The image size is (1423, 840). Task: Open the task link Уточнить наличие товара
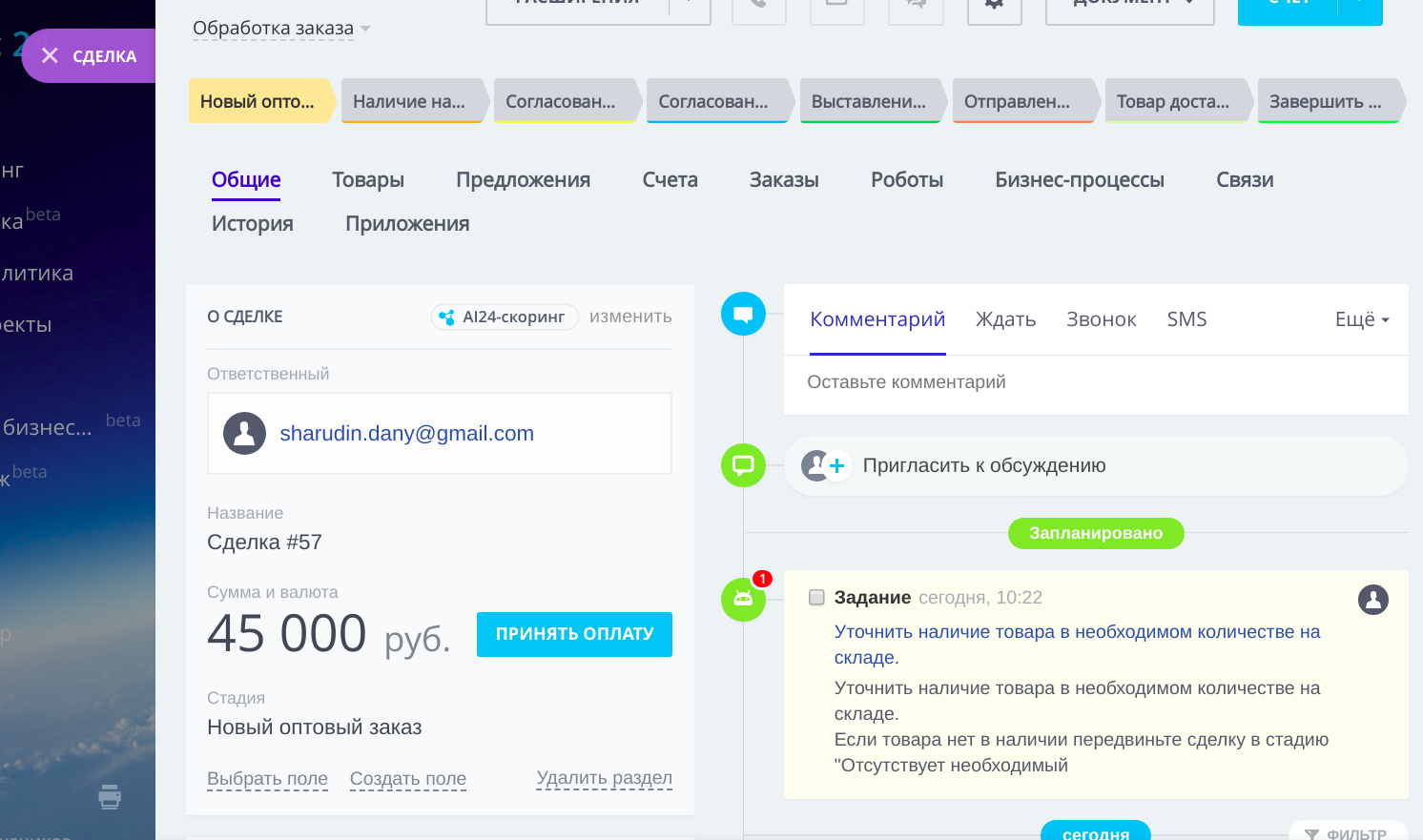(x=1077, y=645)
